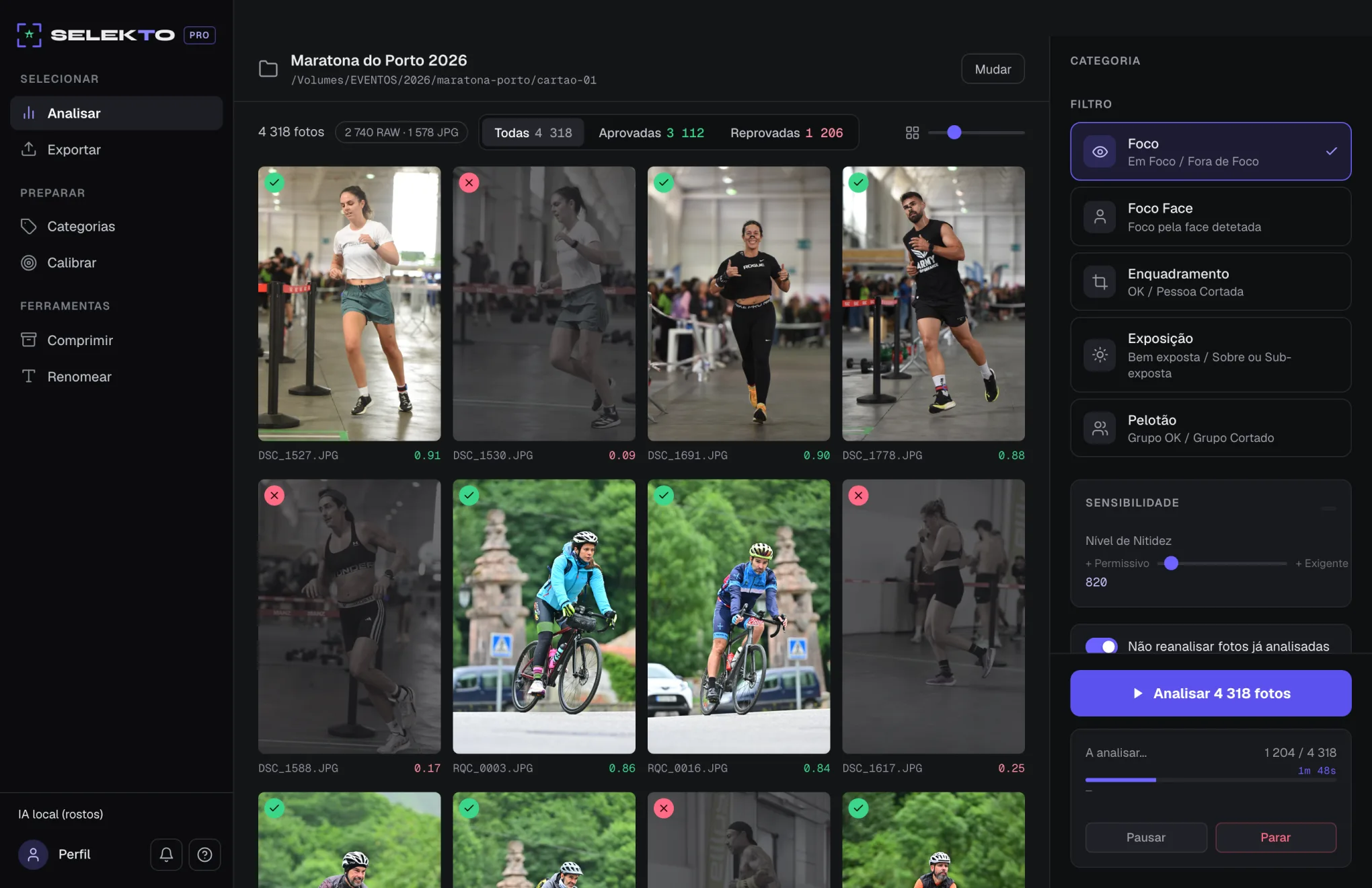Toggle the green approval badge on DSC_1527.JPG
This screenshot has height=888, width=1372.
[x=274, y=183]
